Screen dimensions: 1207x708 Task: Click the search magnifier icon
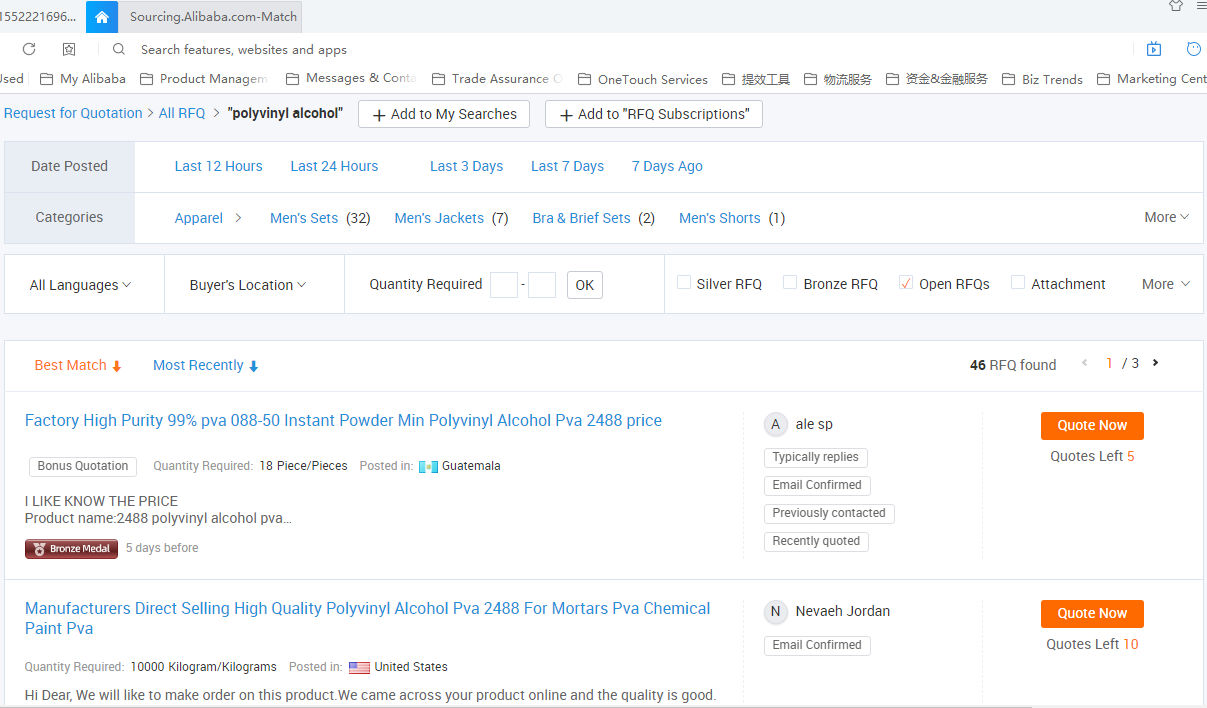[119, 49]
